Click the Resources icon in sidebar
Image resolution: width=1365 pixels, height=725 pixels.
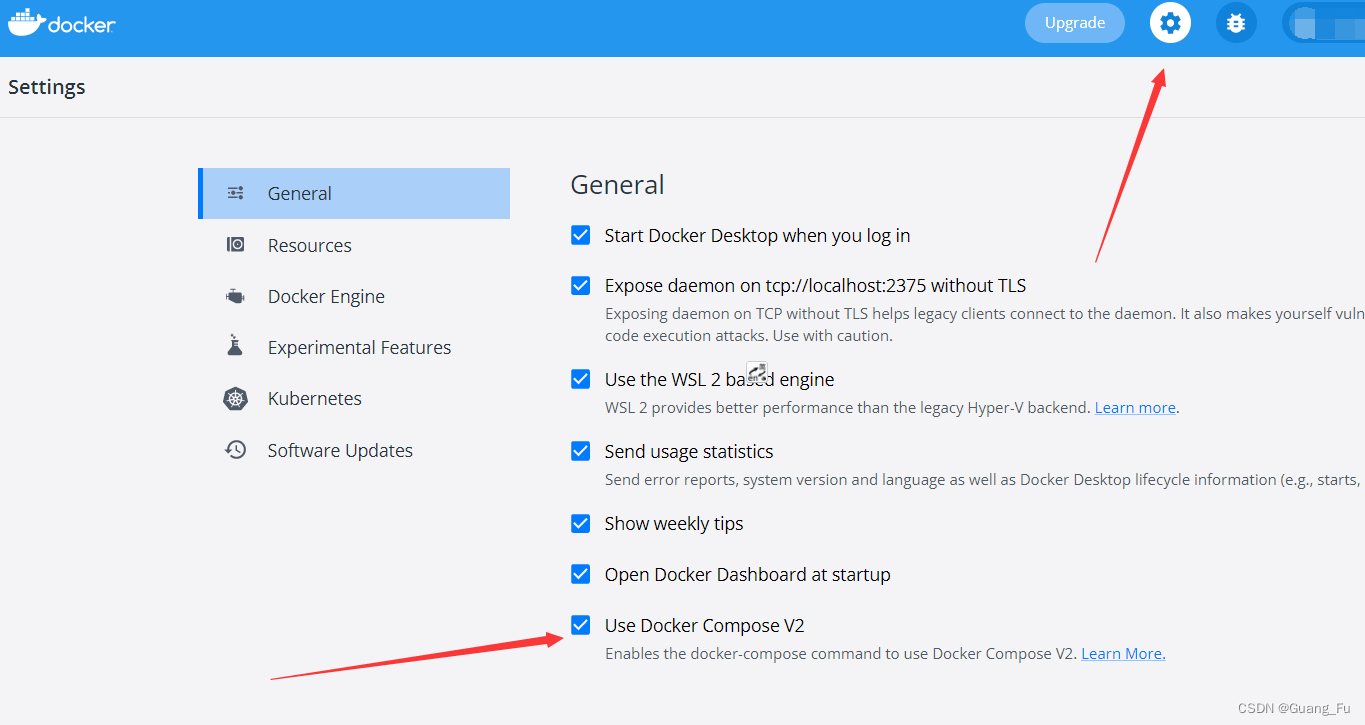click(236, 244)
